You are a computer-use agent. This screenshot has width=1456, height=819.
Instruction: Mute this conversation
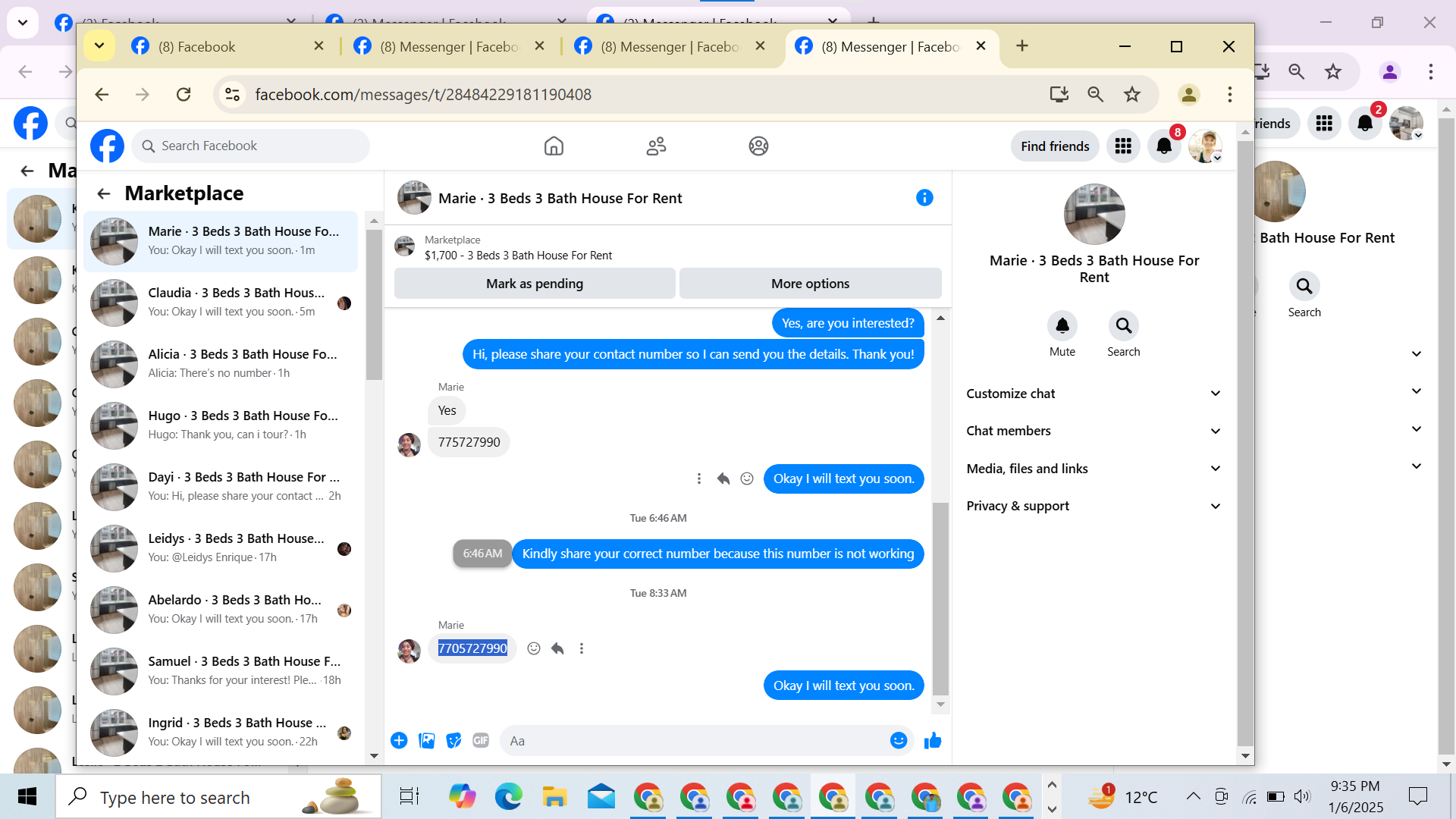pyautogui.click(x=1062, y=326)
